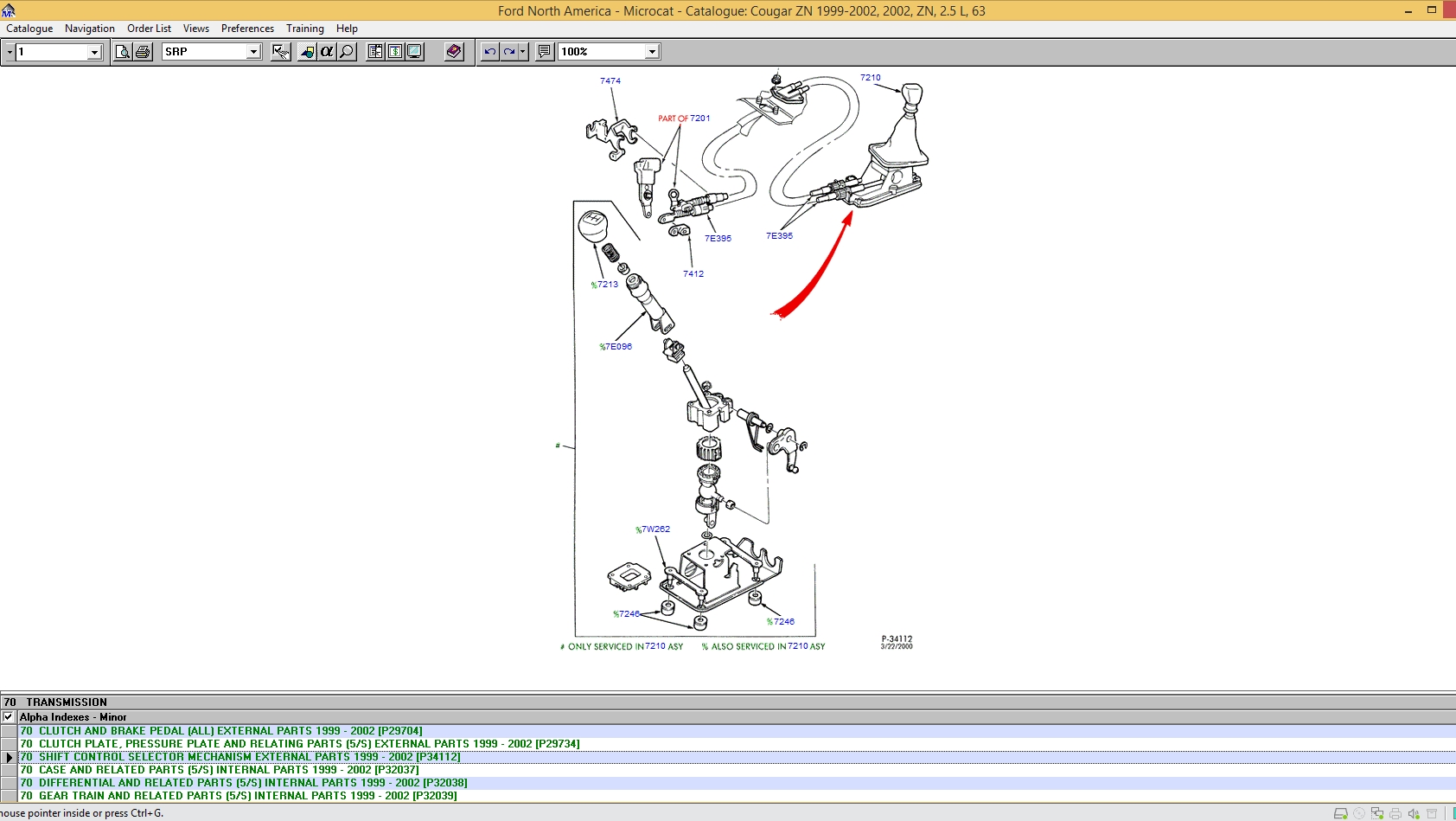Click the row header beside Clutch and Brake Pedal
The image size is (1456, 821).
[9, 731]
